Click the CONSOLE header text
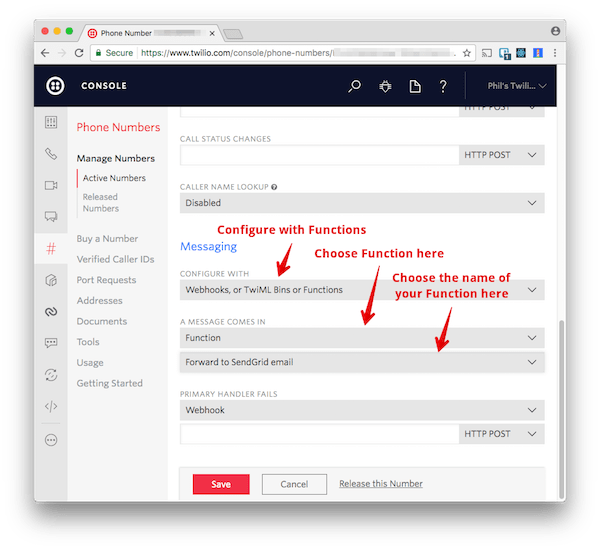Screen dimensions: 600x550 (104, 86)
